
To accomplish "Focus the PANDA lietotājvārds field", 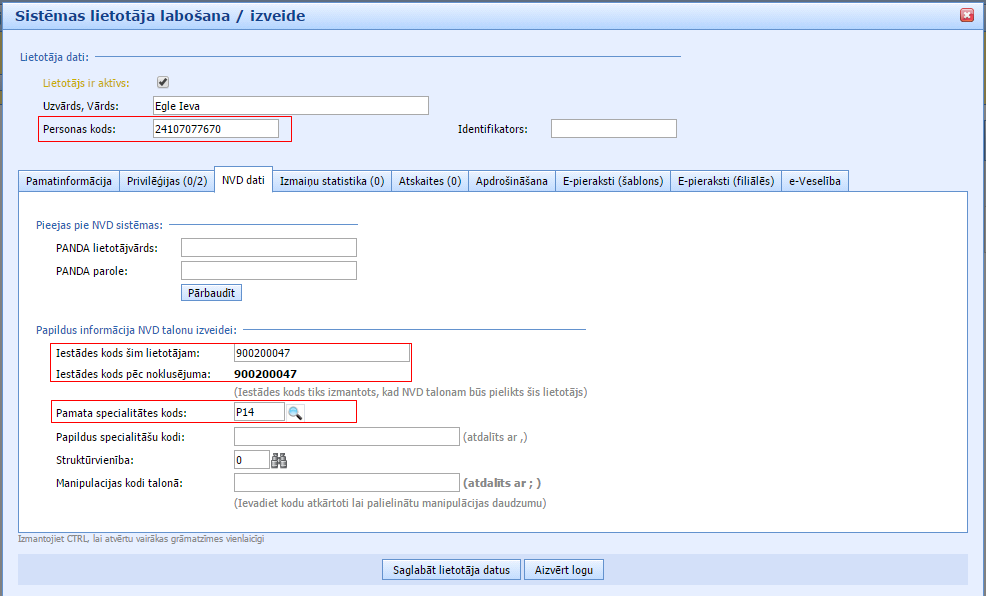I will coord(269,247).
